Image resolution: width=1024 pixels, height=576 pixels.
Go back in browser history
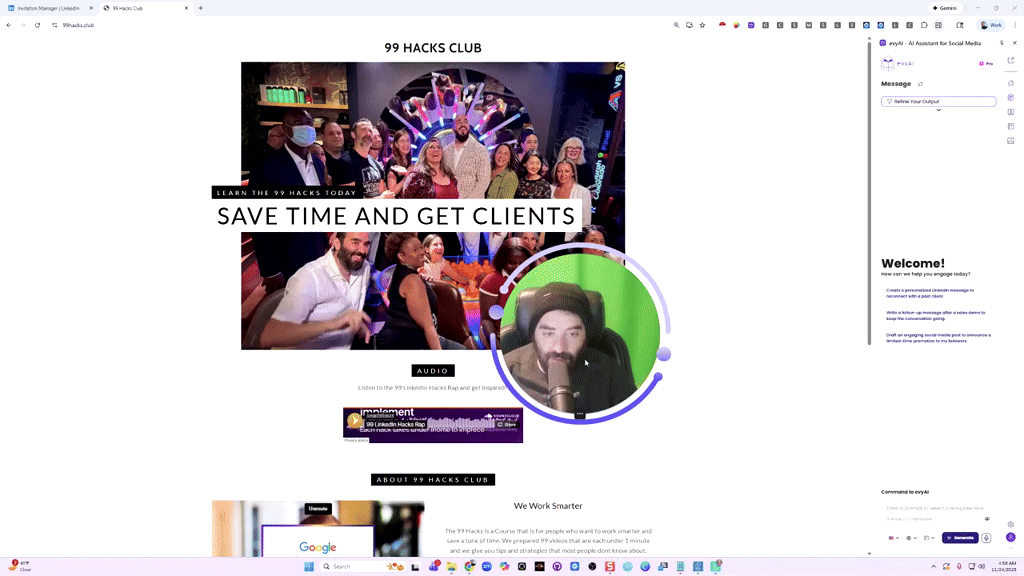(x=9, y=25)
